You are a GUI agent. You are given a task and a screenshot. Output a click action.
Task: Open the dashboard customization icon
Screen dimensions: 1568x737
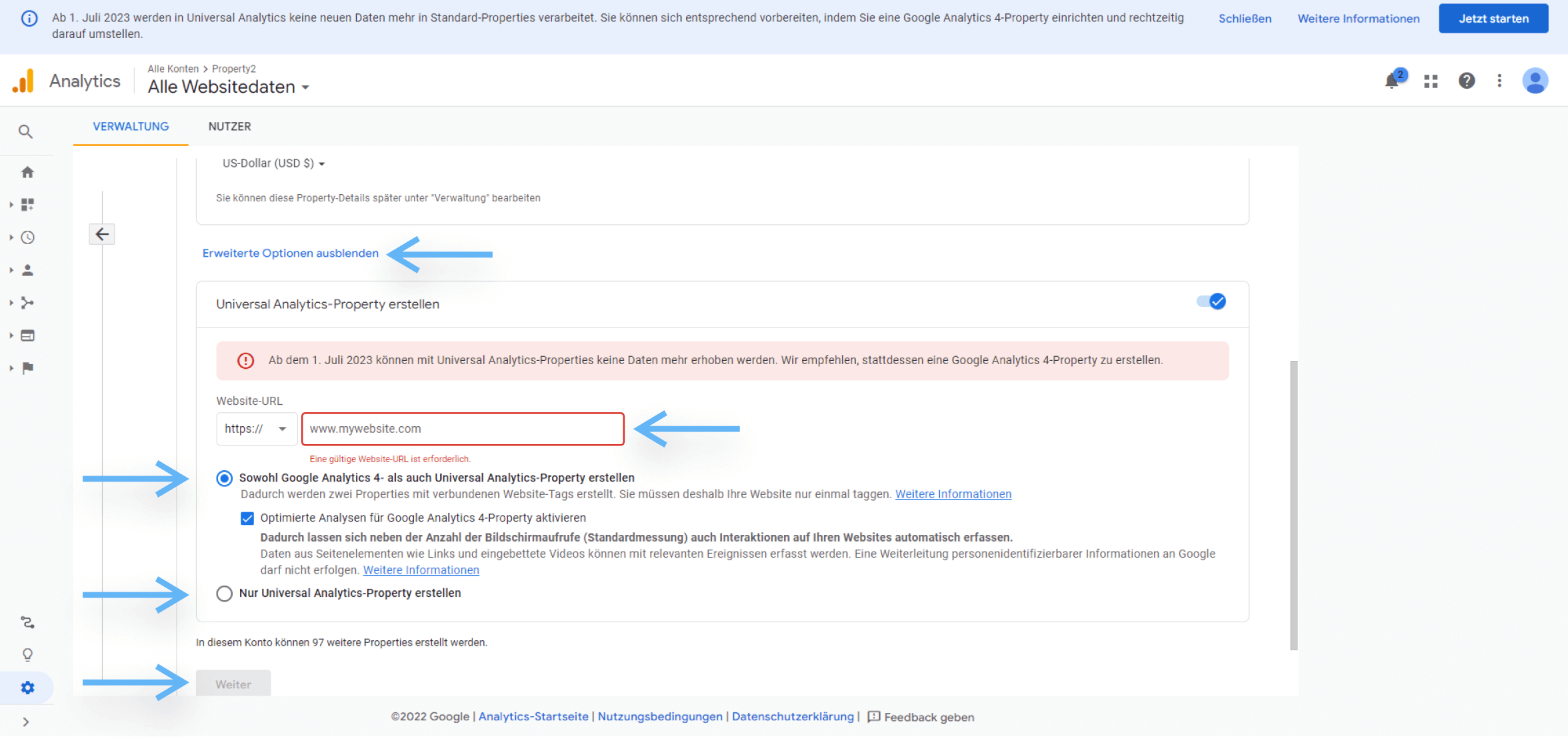[27, 204]
